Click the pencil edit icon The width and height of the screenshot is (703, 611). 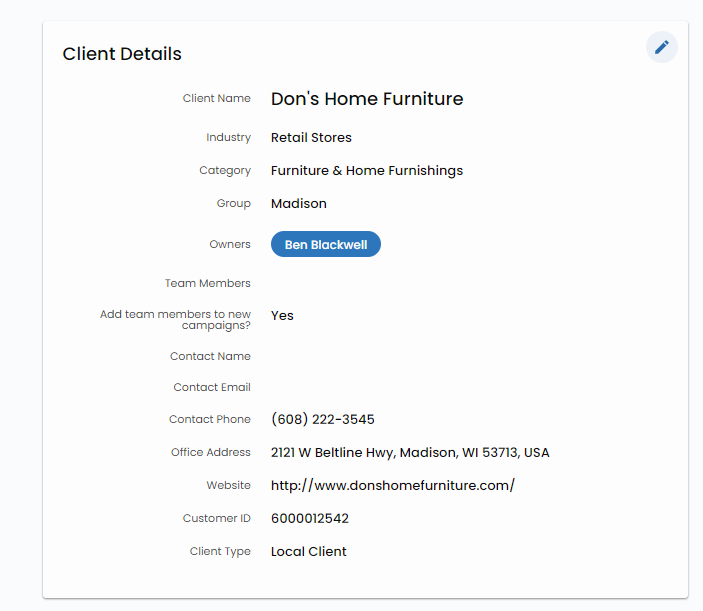click(x=661, y=47)
